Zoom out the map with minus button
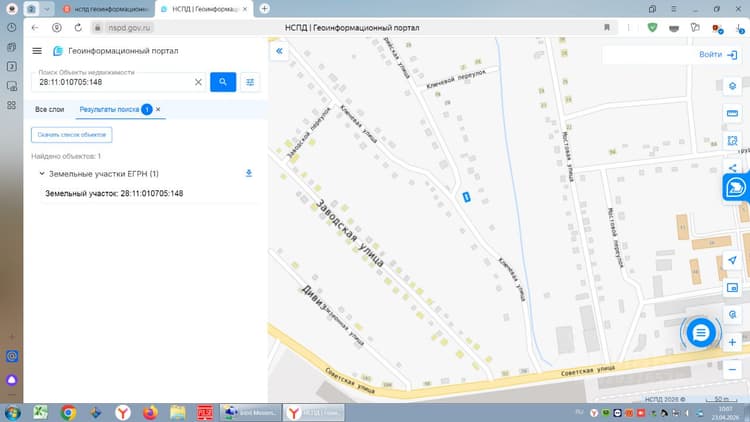Image resolution: width=750 pixels, height=422 pixels. tap(732, 369)
